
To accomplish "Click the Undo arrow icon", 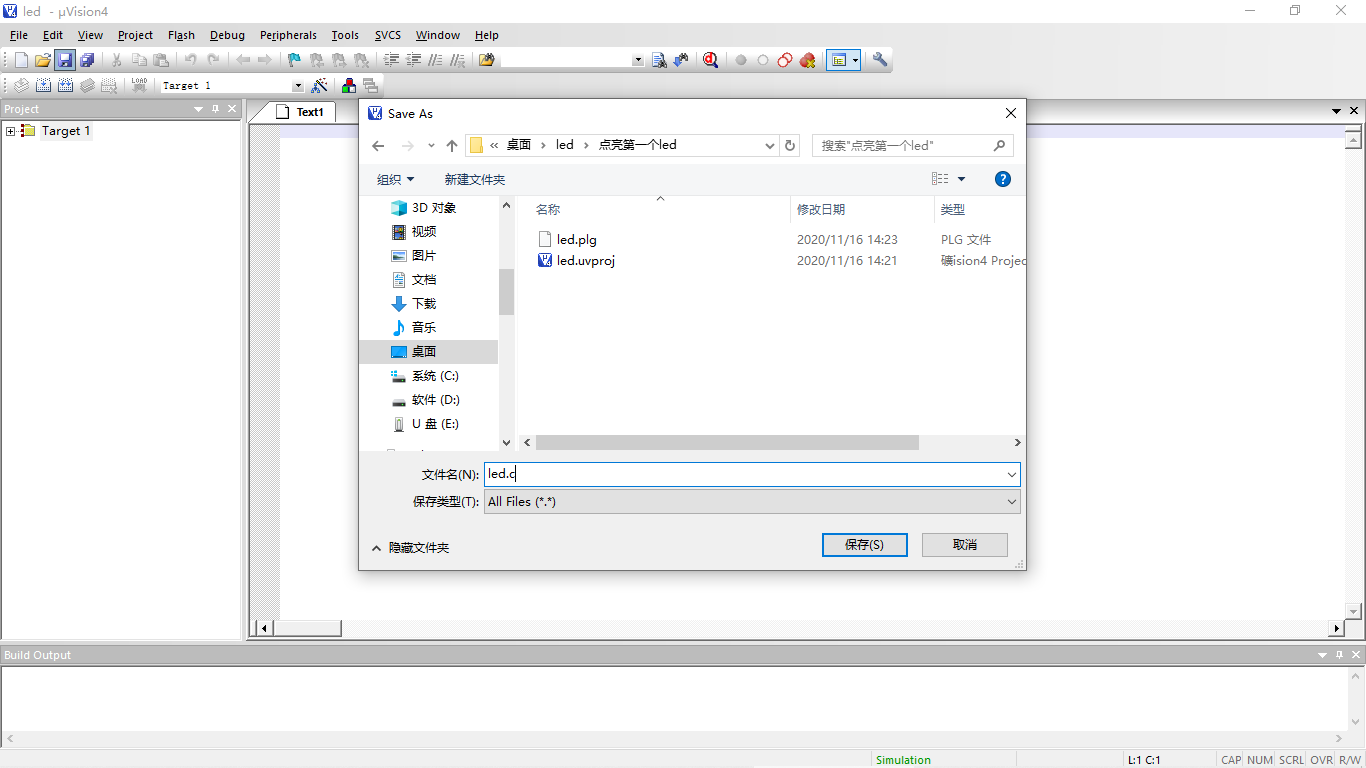I will pyautogui.click(x=190, y=60).
